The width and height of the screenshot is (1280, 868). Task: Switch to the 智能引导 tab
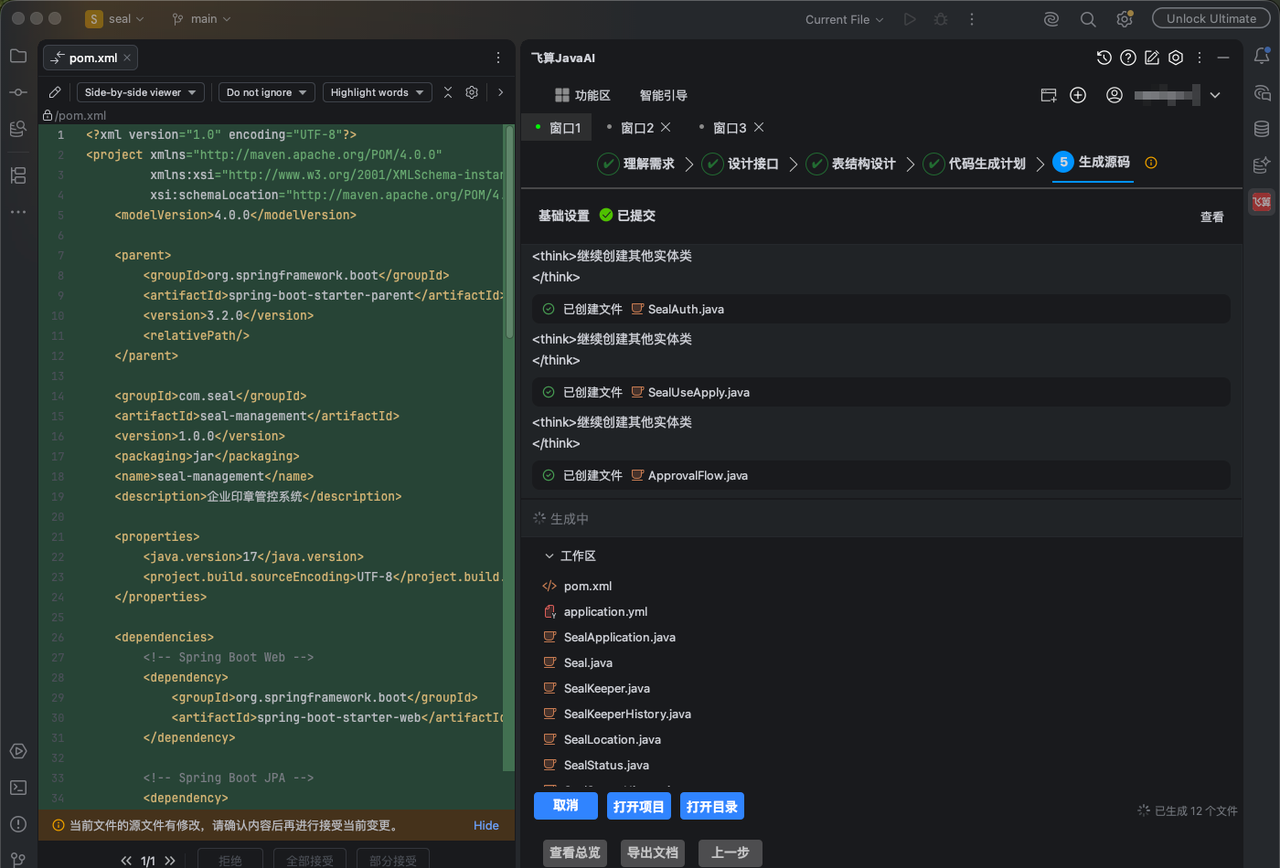point(664,95)
